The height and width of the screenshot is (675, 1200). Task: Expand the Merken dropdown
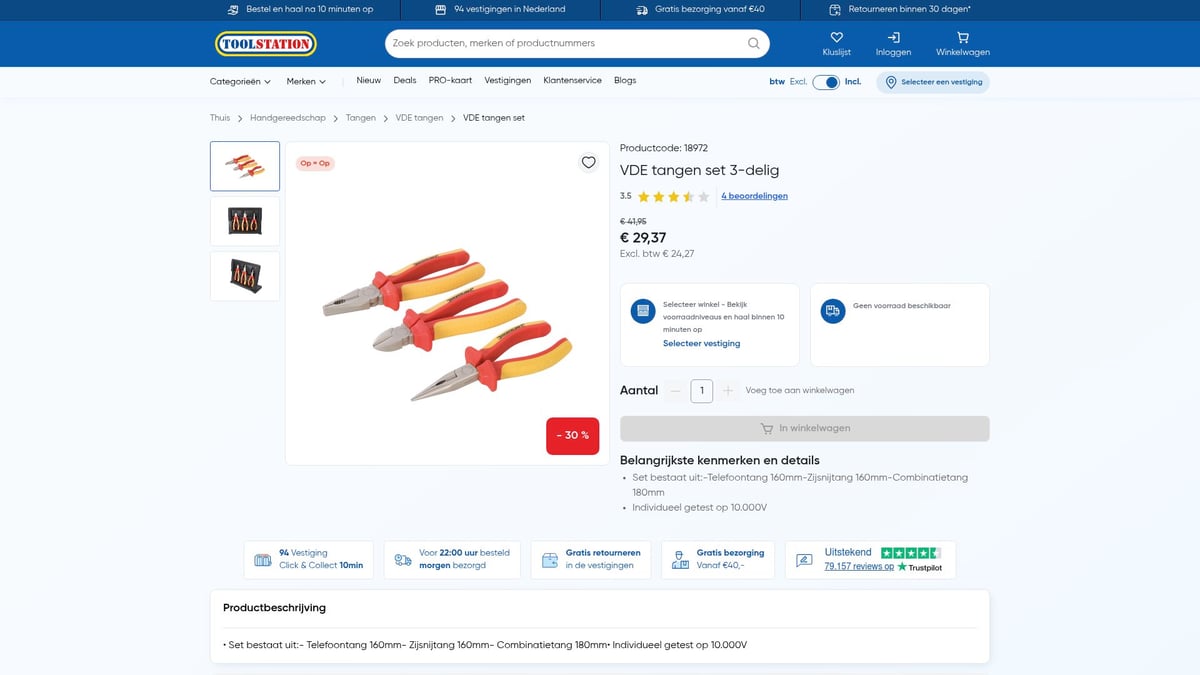pos(306,82)
